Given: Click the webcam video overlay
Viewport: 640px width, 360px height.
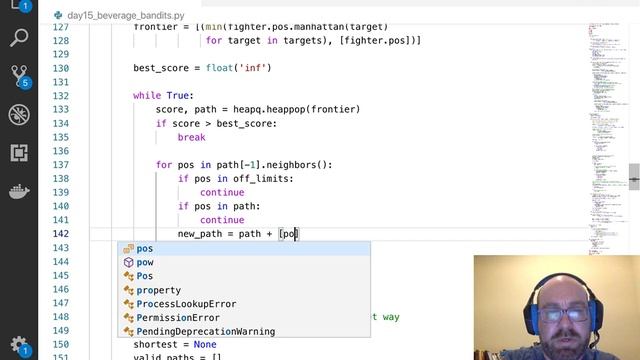Looking at the screenshot, I should point(557,308).
